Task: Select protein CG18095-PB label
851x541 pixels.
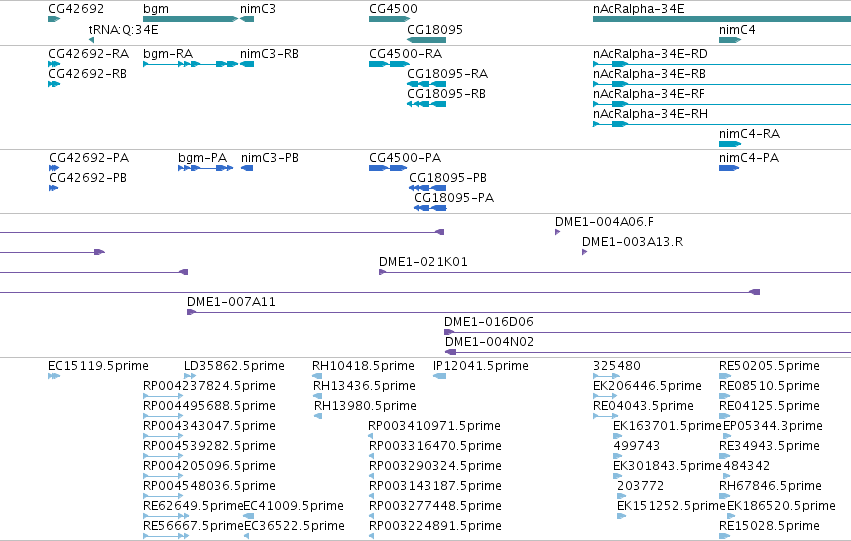Action: tap(448, 178)
